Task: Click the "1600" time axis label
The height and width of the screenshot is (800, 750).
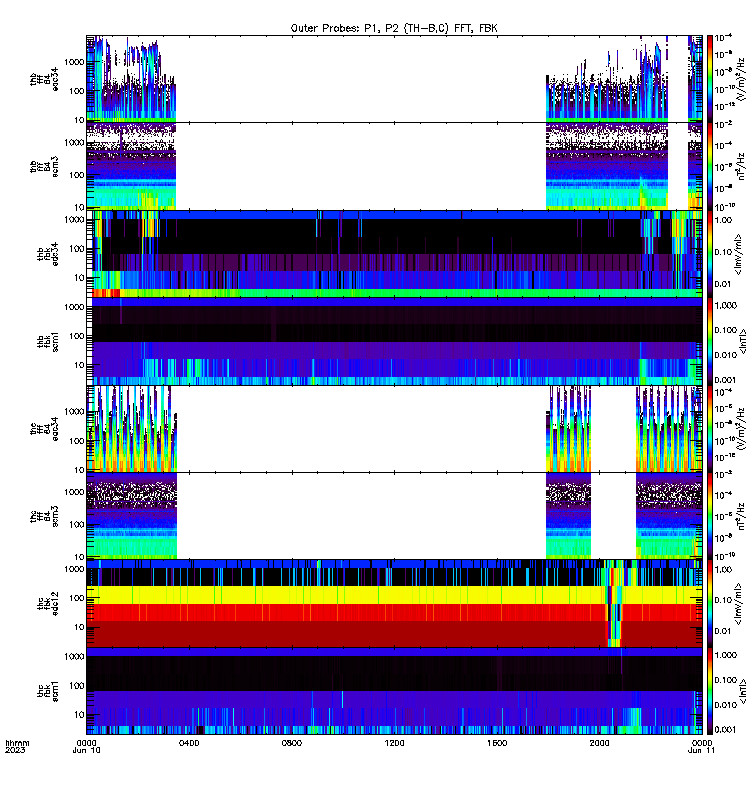Action: [x=497, y=743]
